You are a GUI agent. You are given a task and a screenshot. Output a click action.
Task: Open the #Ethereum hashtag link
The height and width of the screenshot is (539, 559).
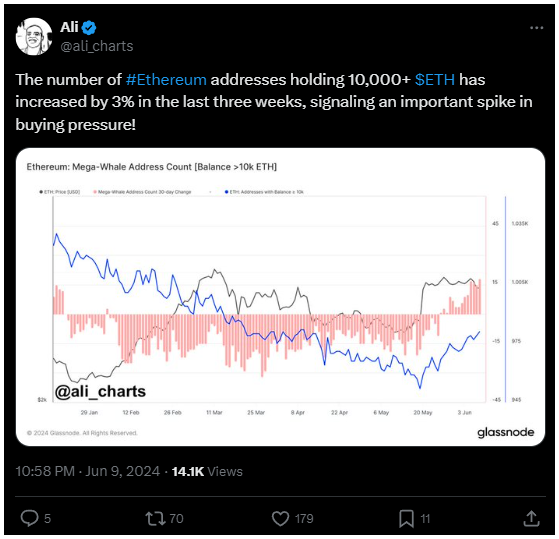(x=166, y=79)
